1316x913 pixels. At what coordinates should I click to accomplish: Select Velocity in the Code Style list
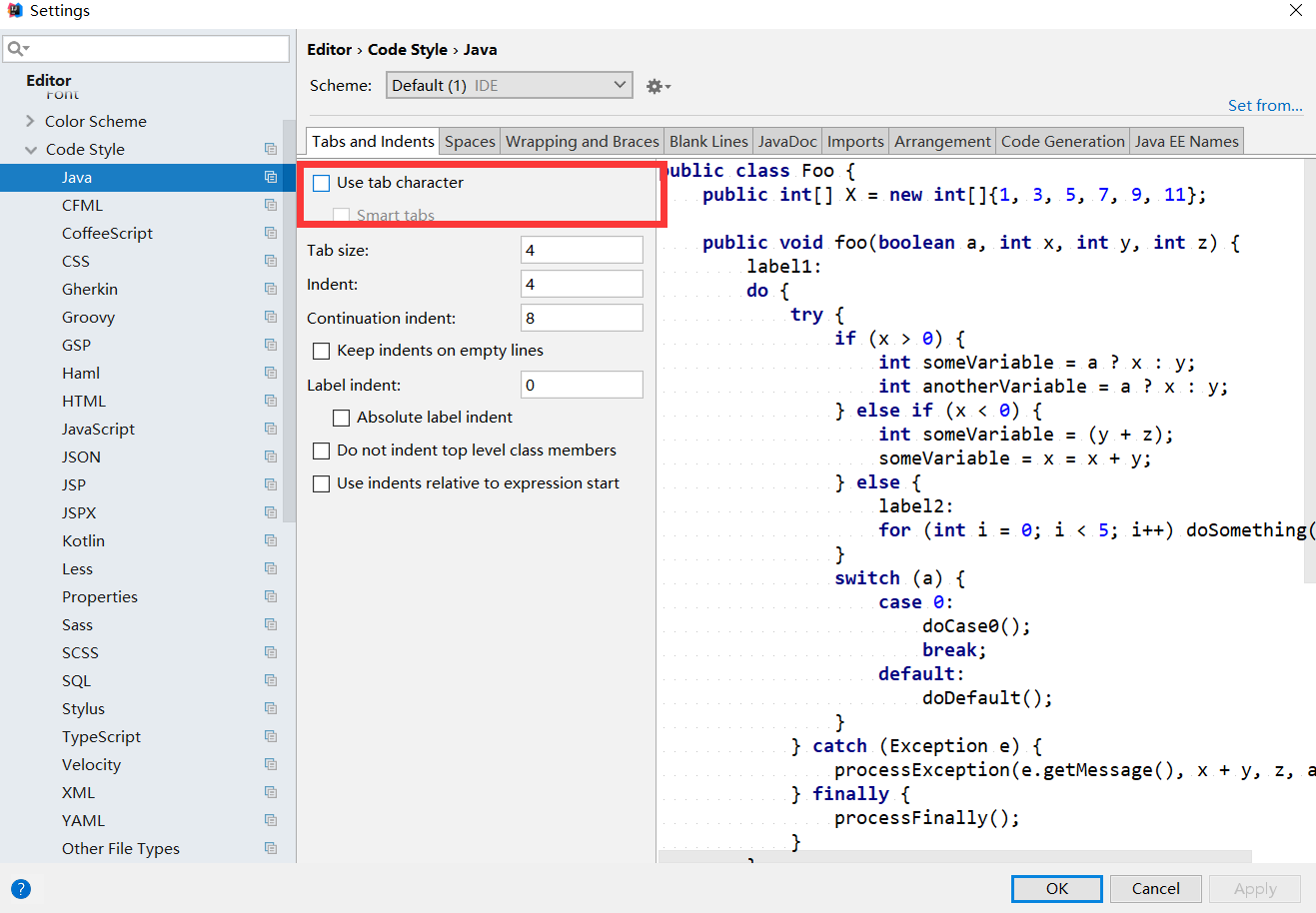pos(91,764)
